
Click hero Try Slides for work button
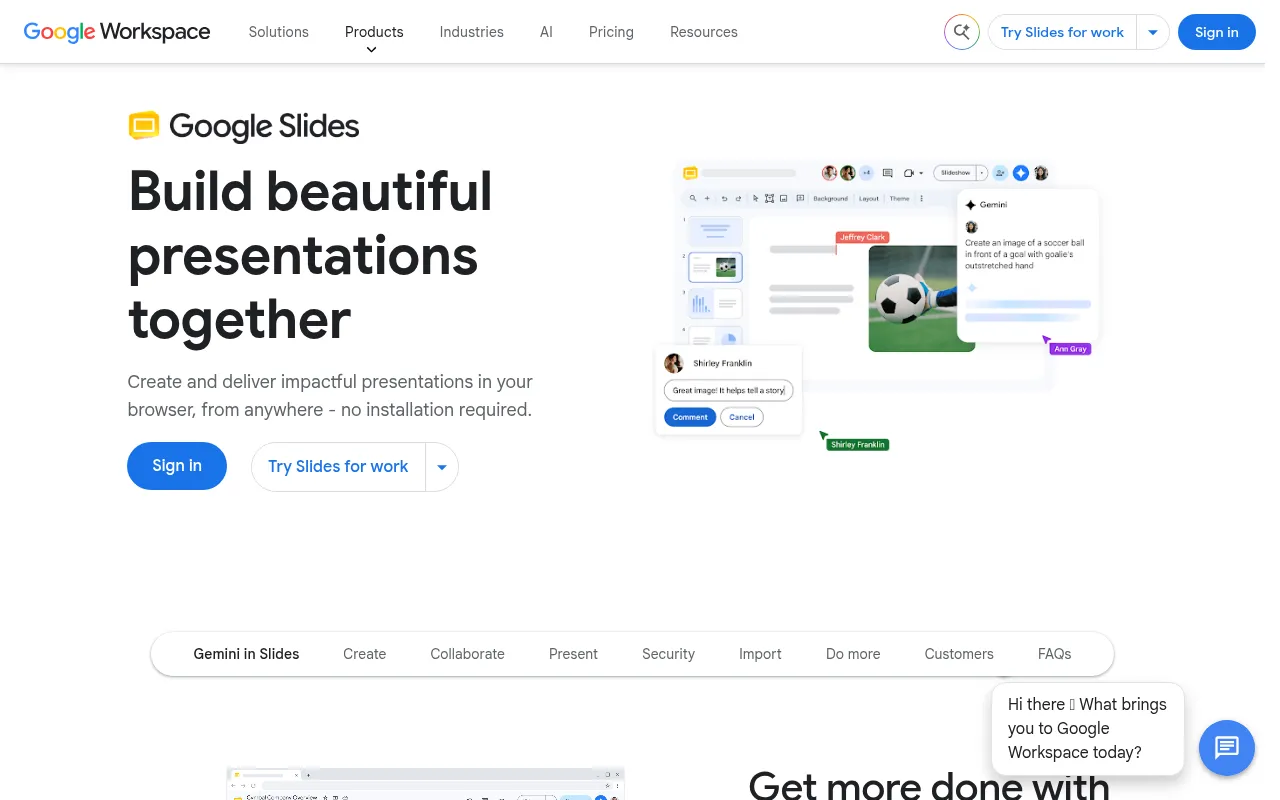(338, 467)
